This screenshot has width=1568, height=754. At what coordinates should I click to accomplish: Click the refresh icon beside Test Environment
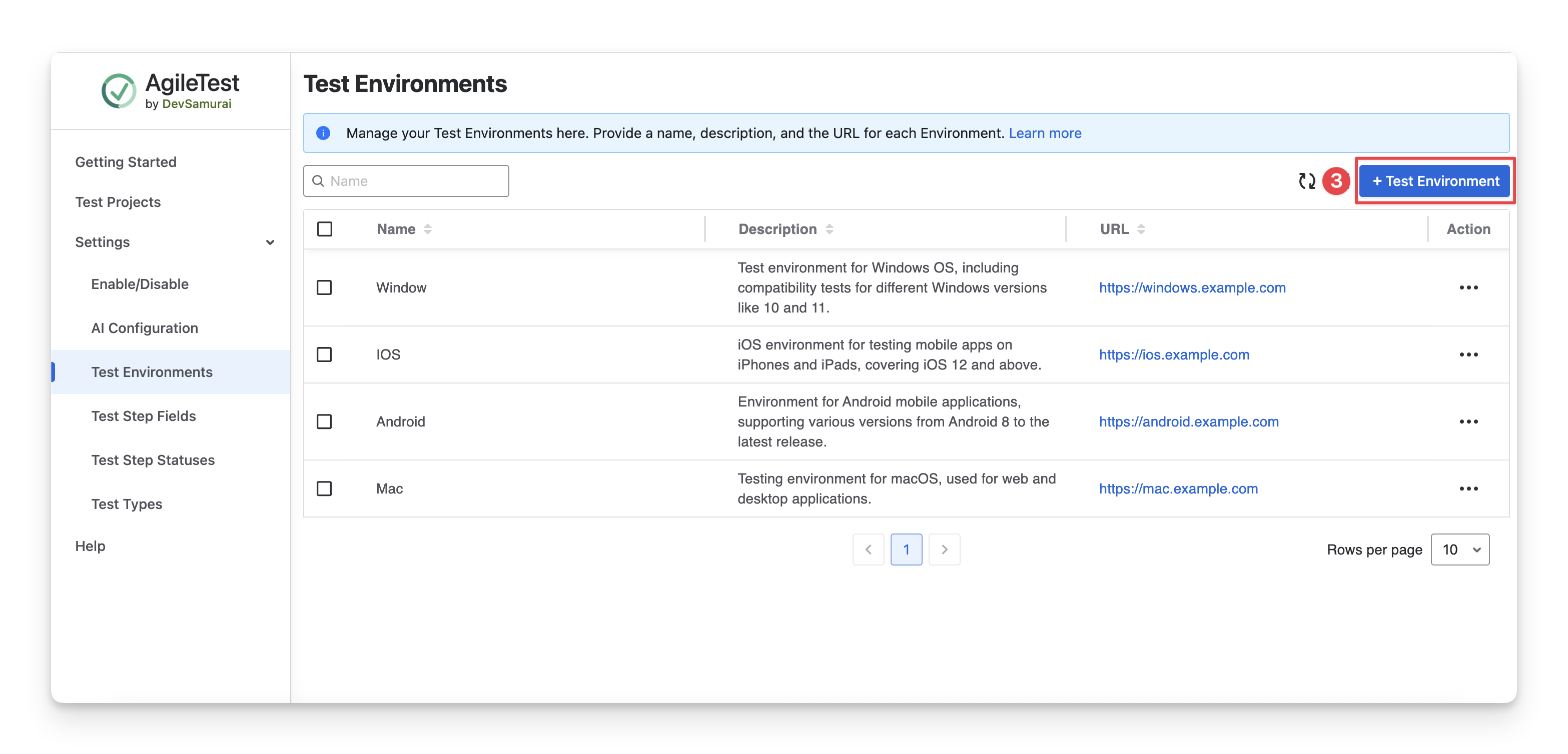[x=1306, y=181]
